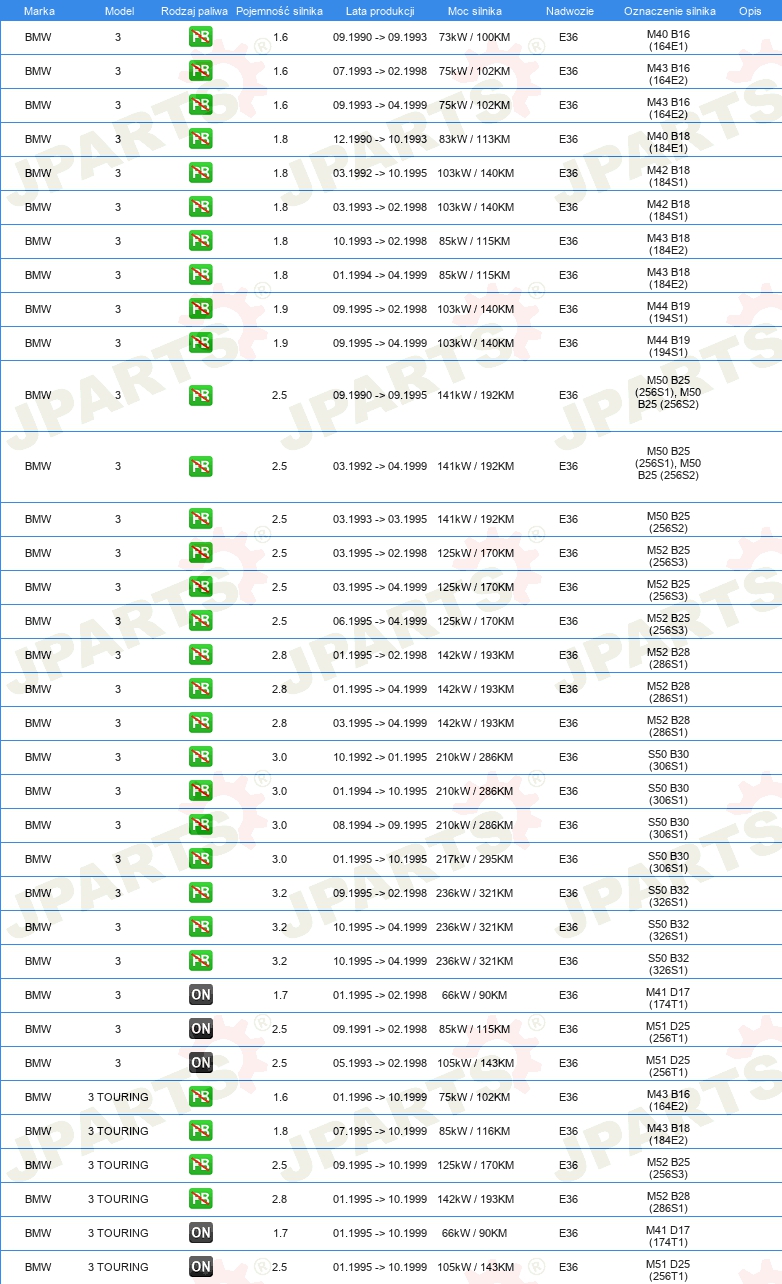Click 1.7 engine capacity in 3 TOURING row
The height and width of the screenshot is (1284, 782).
280,1234
